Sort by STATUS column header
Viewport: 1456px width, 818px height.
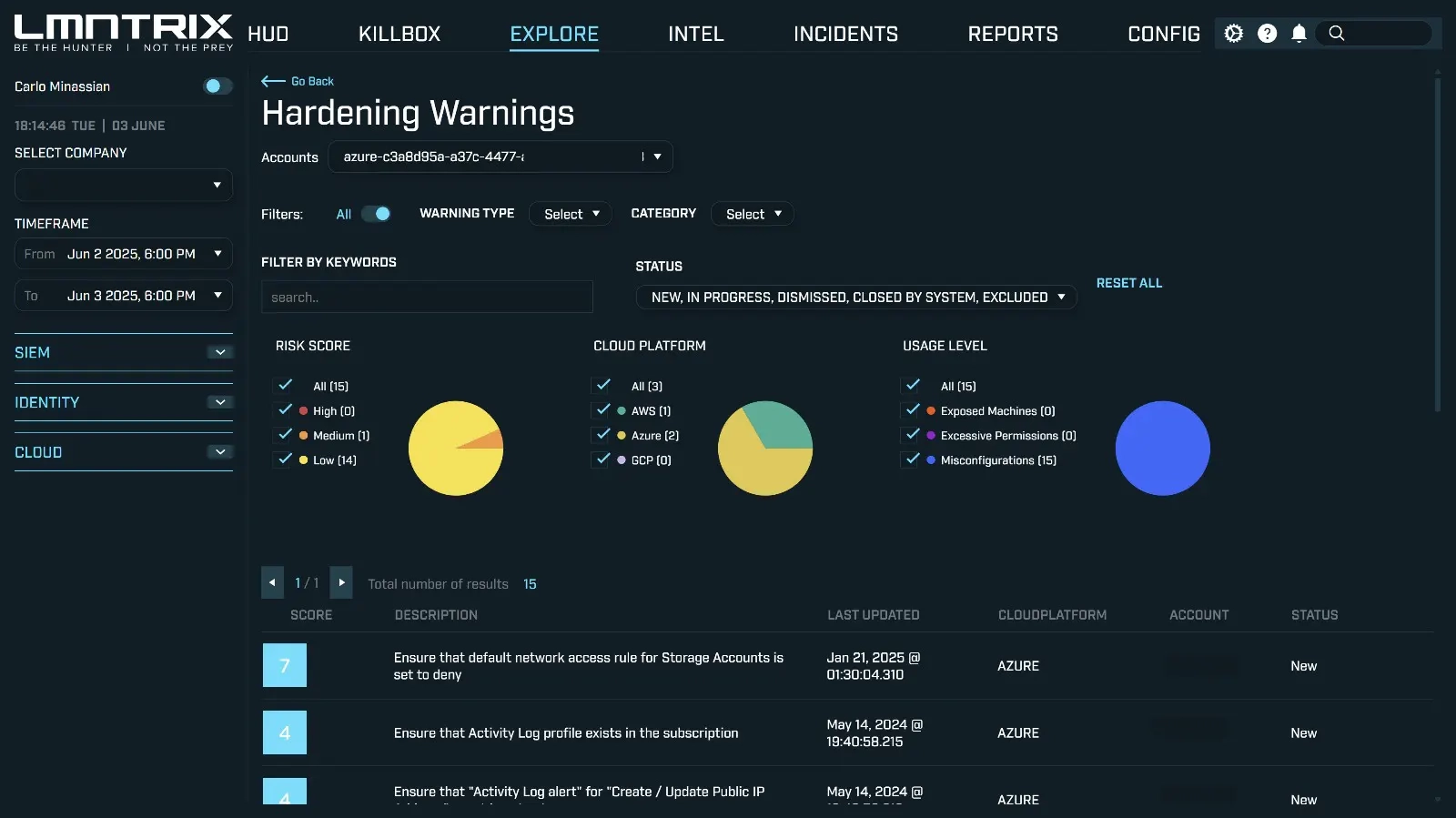(1315, 615)
